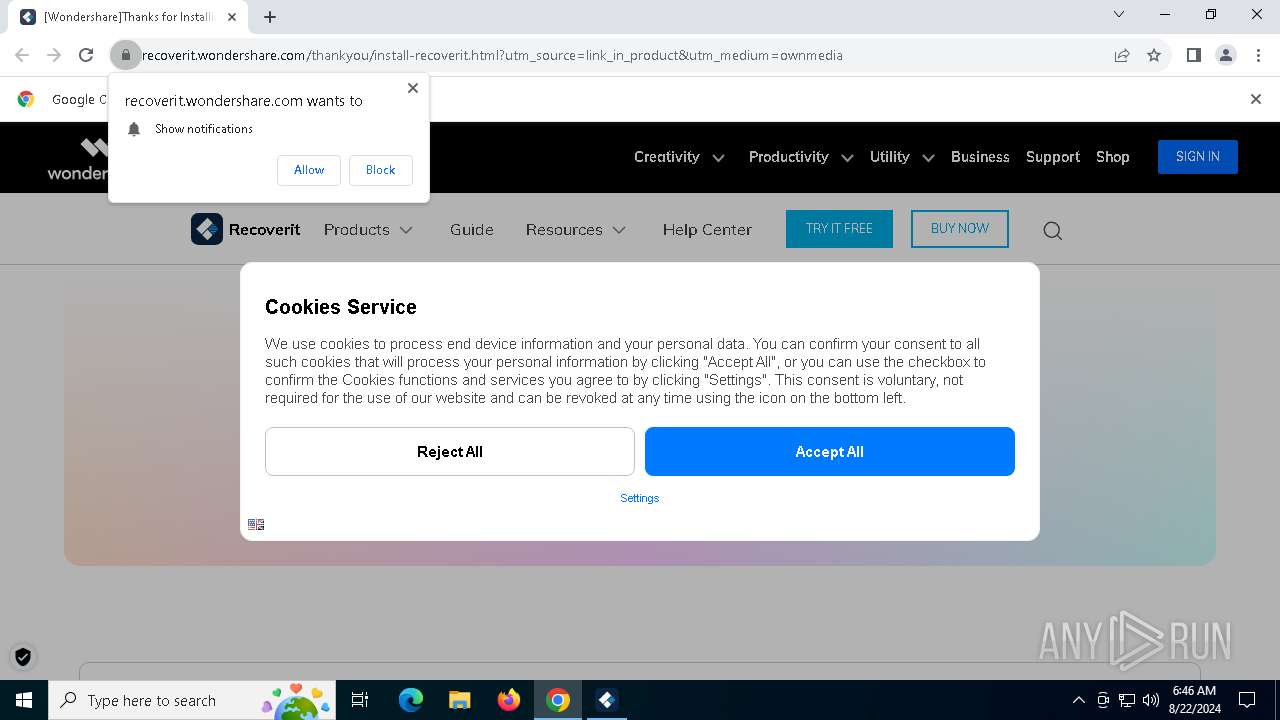The height and width of the screenshot is (720, 1280).
Task: Accept all cookies
Action: pyautogui.click(x=830, y=452)
